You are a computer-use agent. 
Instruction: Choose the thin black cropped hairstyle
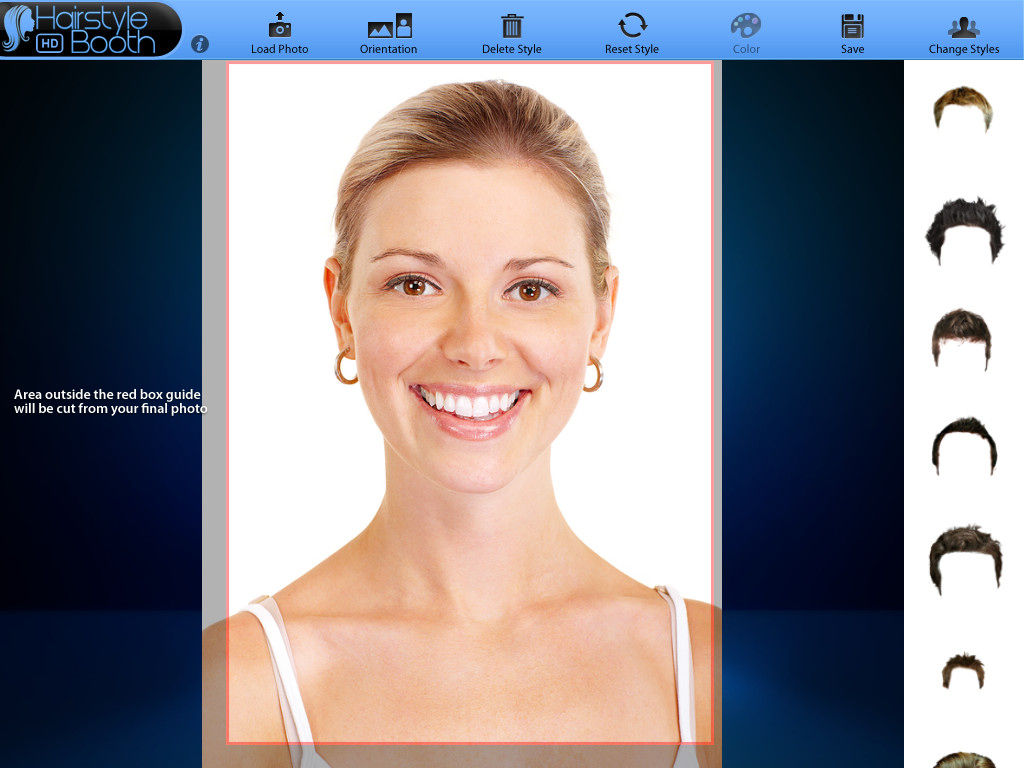[964, 445]
